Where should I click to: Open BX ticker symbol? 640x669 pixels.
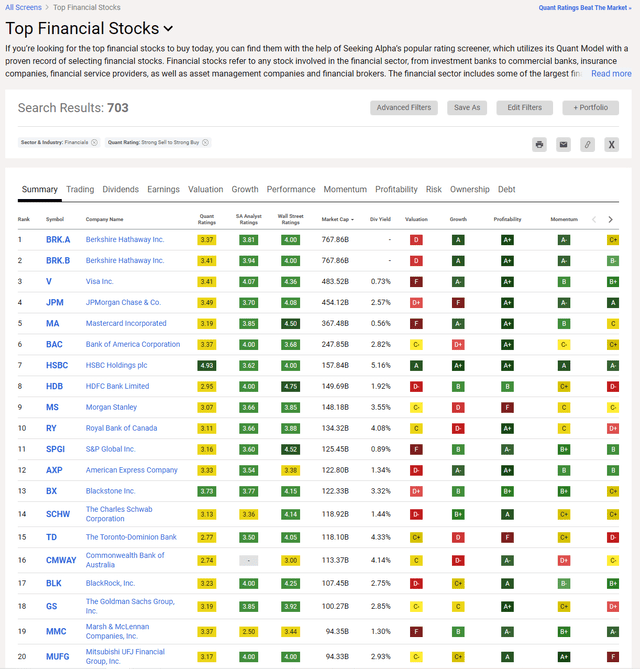(x=51, y=491)
